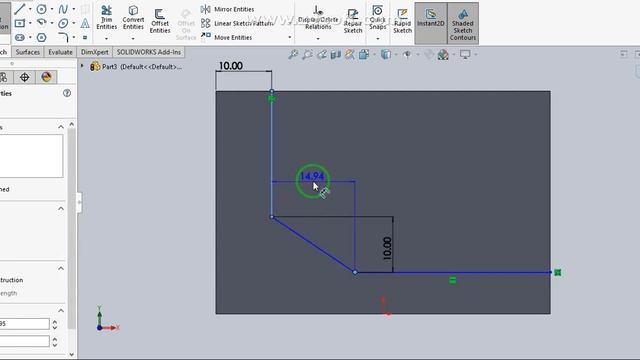This screenshot has height=360, width=640.
Task: Open the Display/Delete Relations dropdown arrow
Action: pos(318,39)
